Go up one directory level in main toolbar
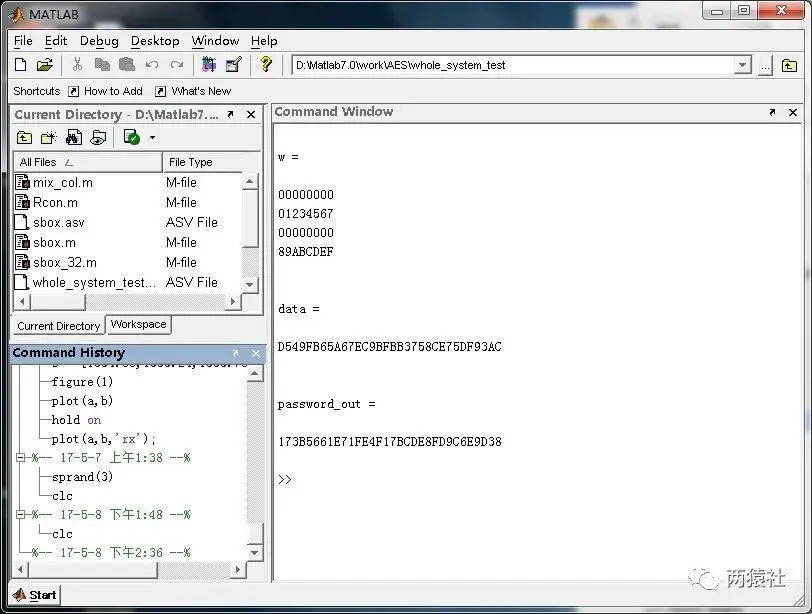This screenshot has height=614, width=812. click(x=789, y=66)
